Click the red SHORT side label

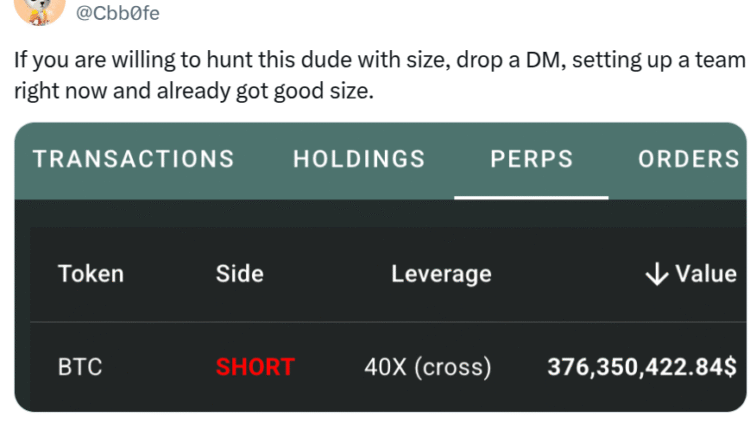click(255, 367)
